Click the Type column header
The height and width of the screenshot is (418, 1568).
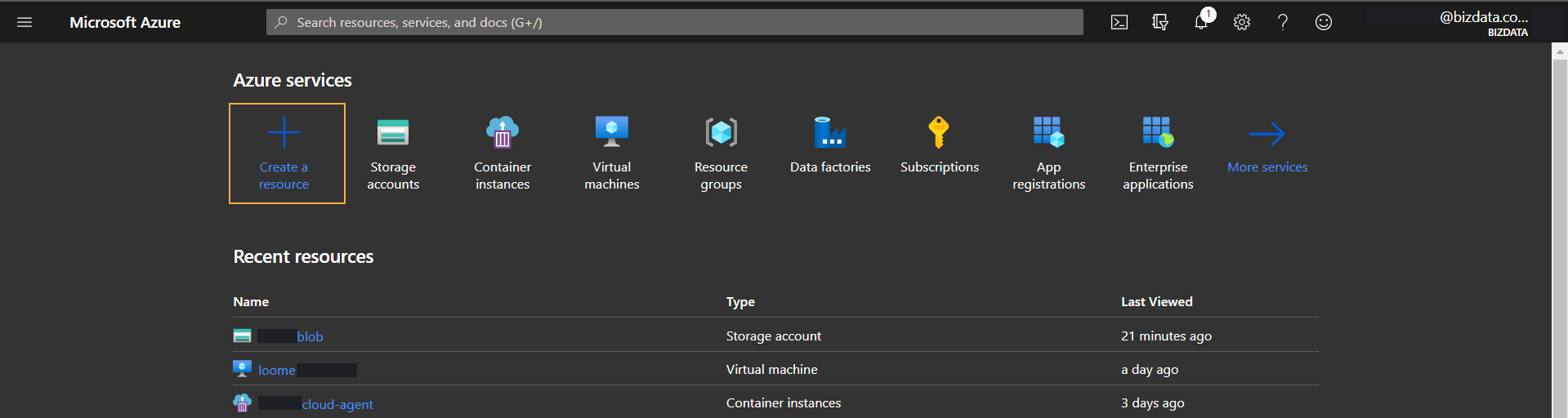(740, 301)
